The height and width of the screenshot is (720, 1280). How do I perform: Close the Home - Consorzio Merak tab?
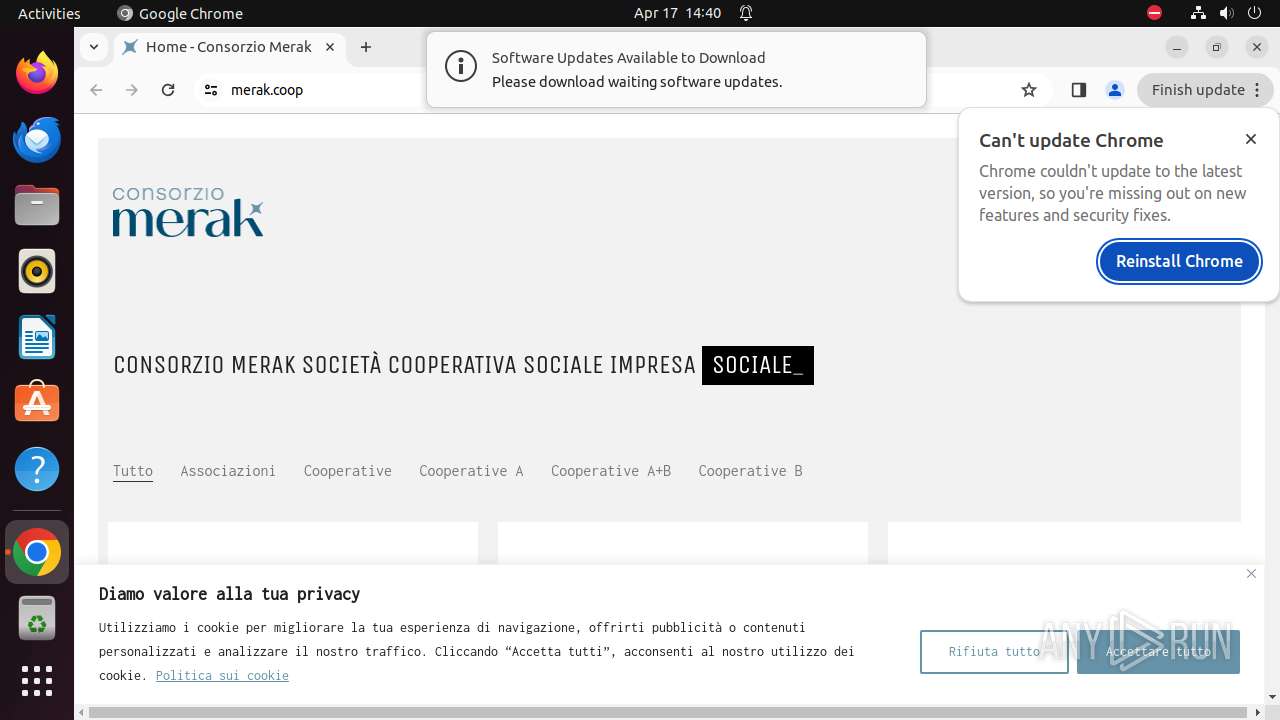pyautogui.click(x=330, y=47)
